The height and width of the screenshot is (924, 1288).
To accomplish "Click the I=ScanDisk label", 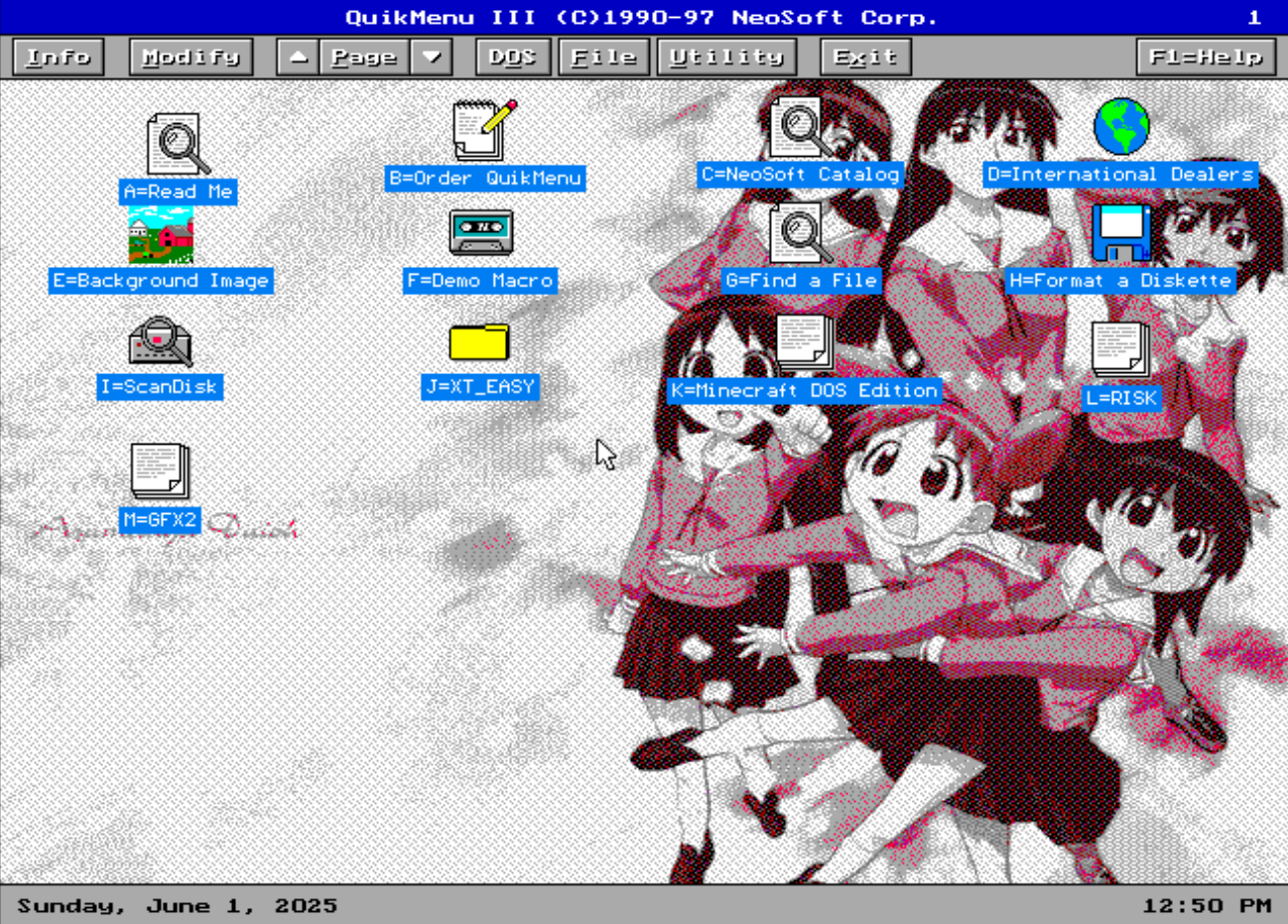I will pyautogui.click(x=160, y=387).
